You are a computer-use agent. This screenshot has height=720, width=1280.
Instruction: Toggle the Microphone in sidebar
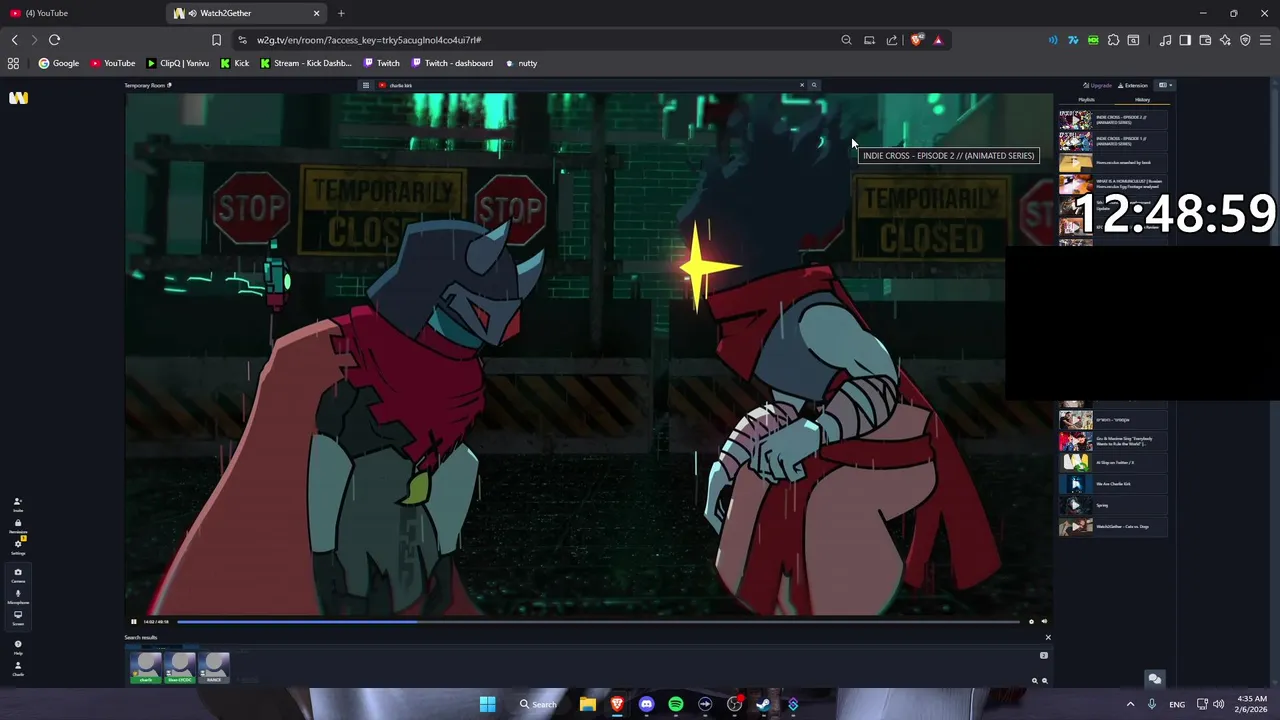point(17,596)
